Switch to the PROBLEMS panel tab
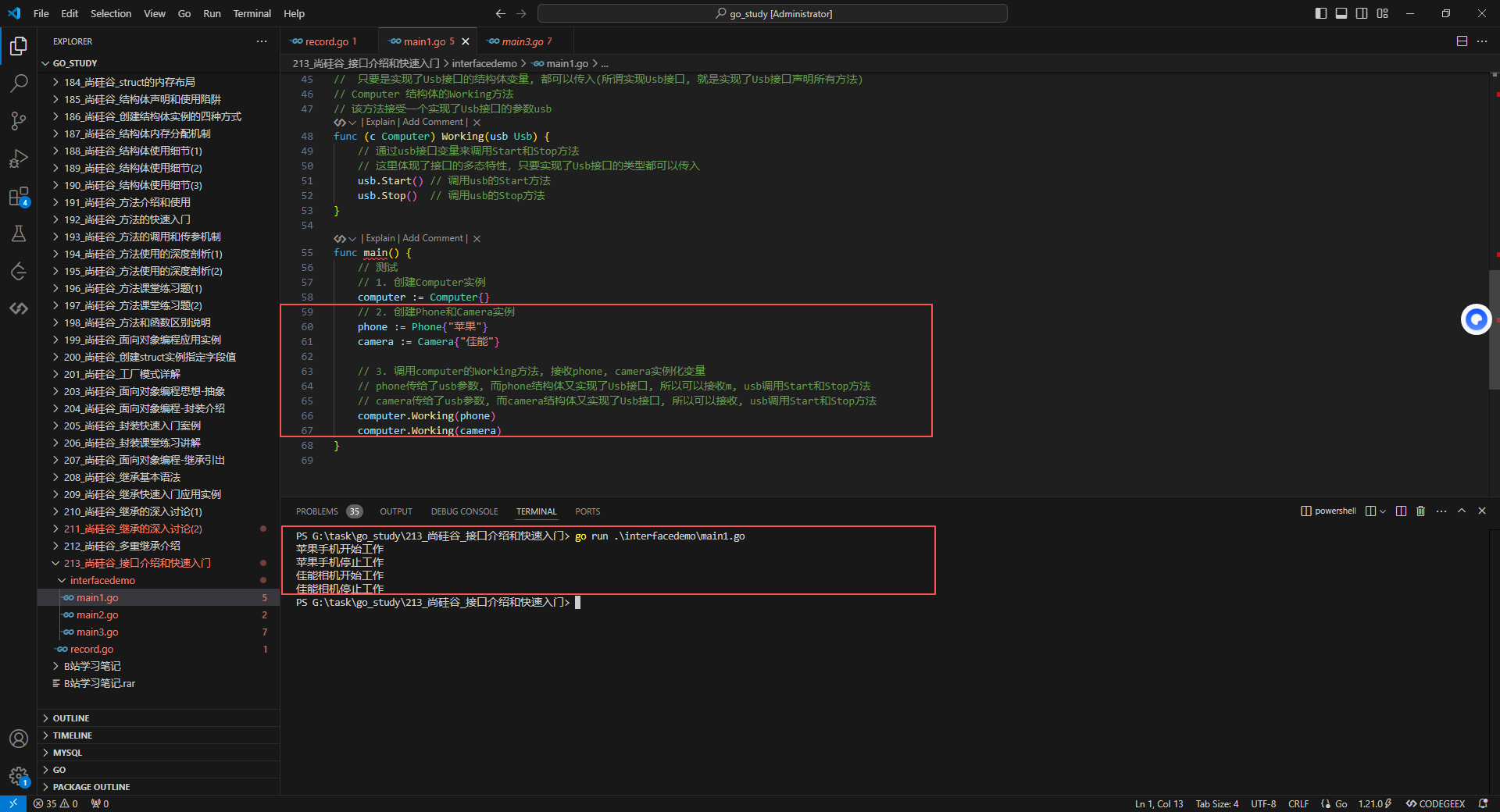The width and height of the screenshot is (1500, 812). [329, 511]
